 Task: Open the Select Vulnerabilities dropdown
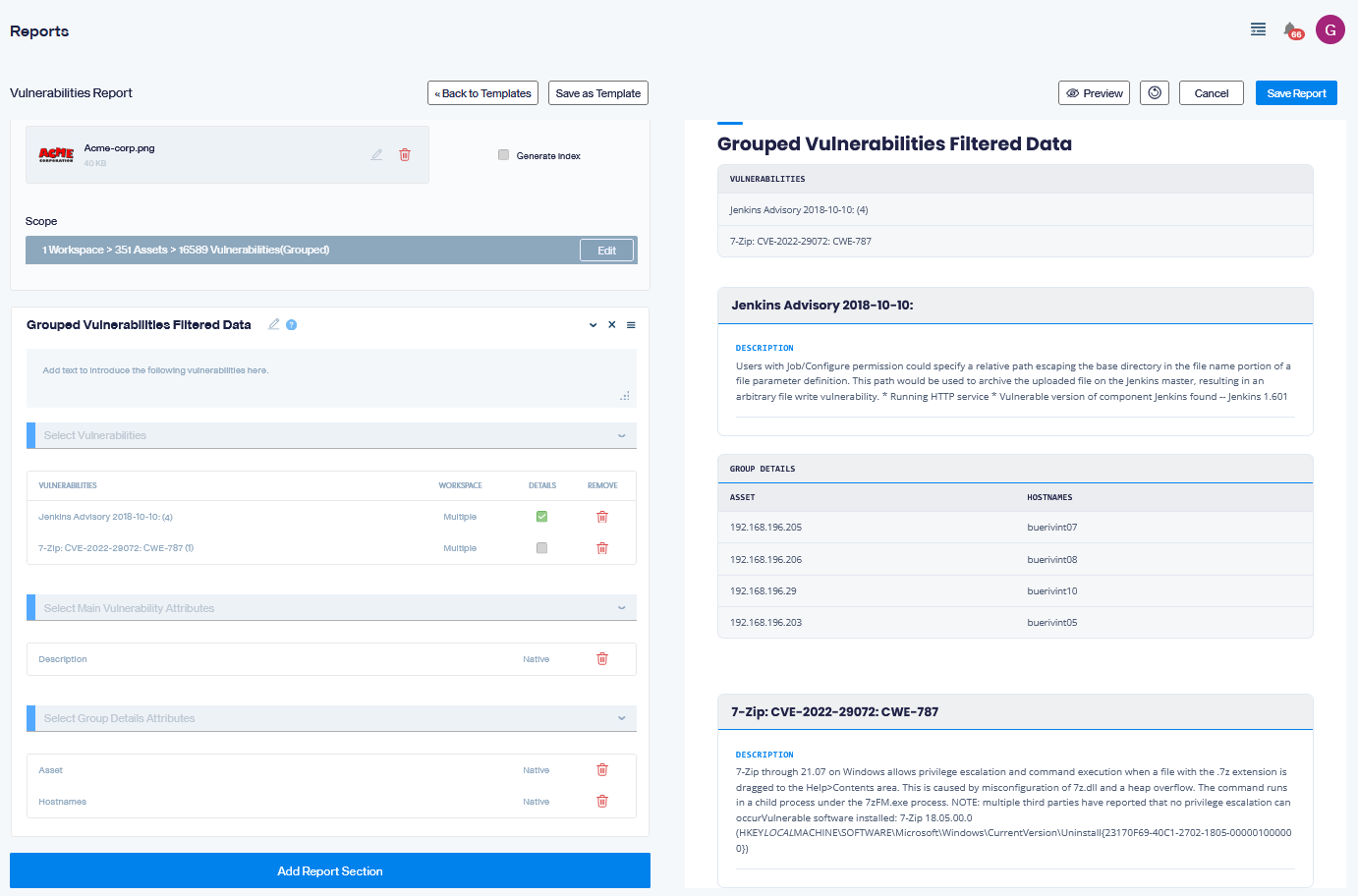332,435
